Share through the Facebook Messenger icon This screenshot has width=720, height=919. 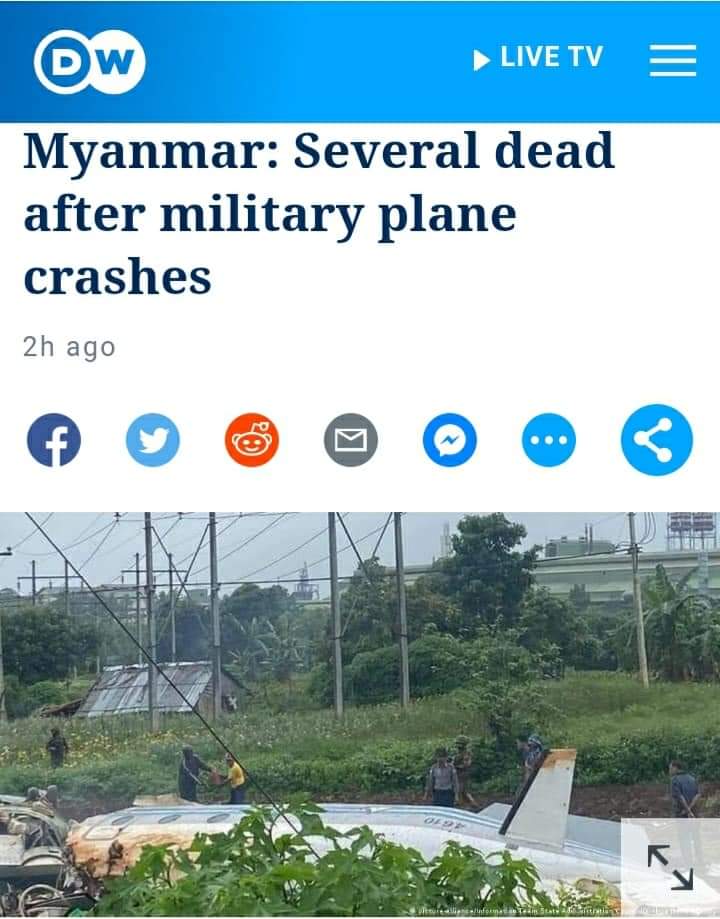(x=450, y=440)
